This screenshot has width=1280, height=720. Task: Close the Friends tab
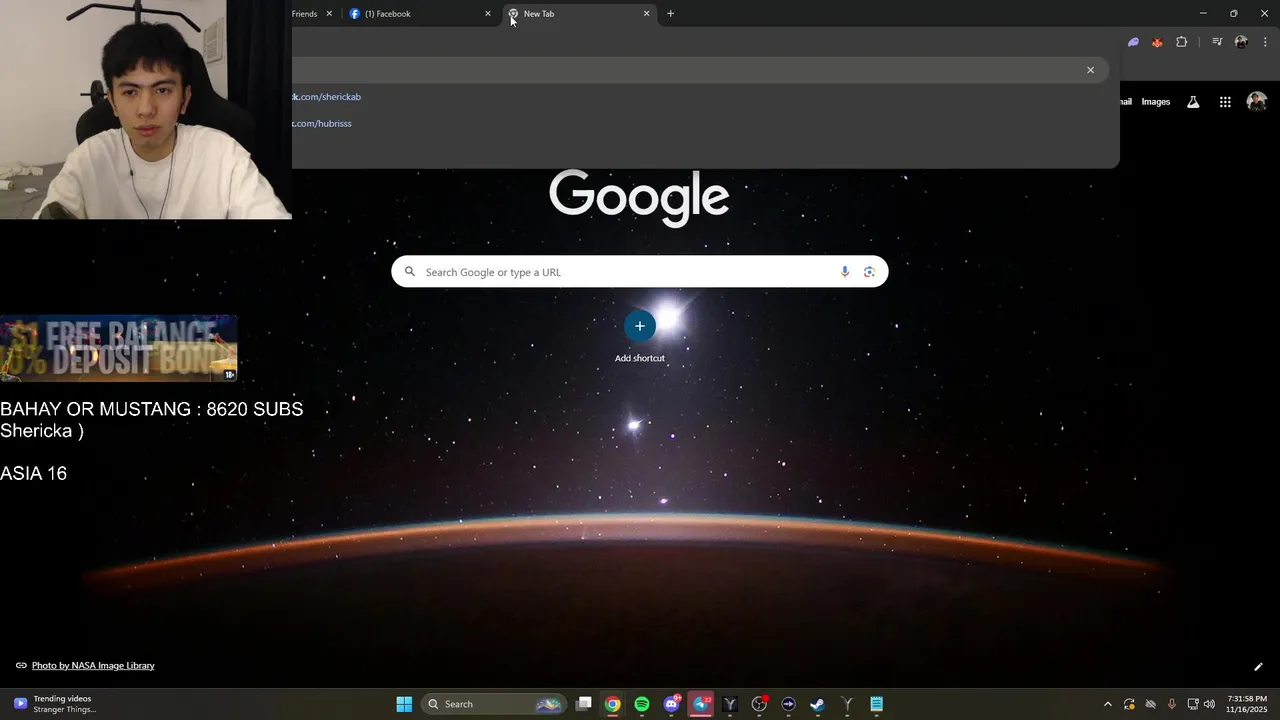tap(329, 14)
